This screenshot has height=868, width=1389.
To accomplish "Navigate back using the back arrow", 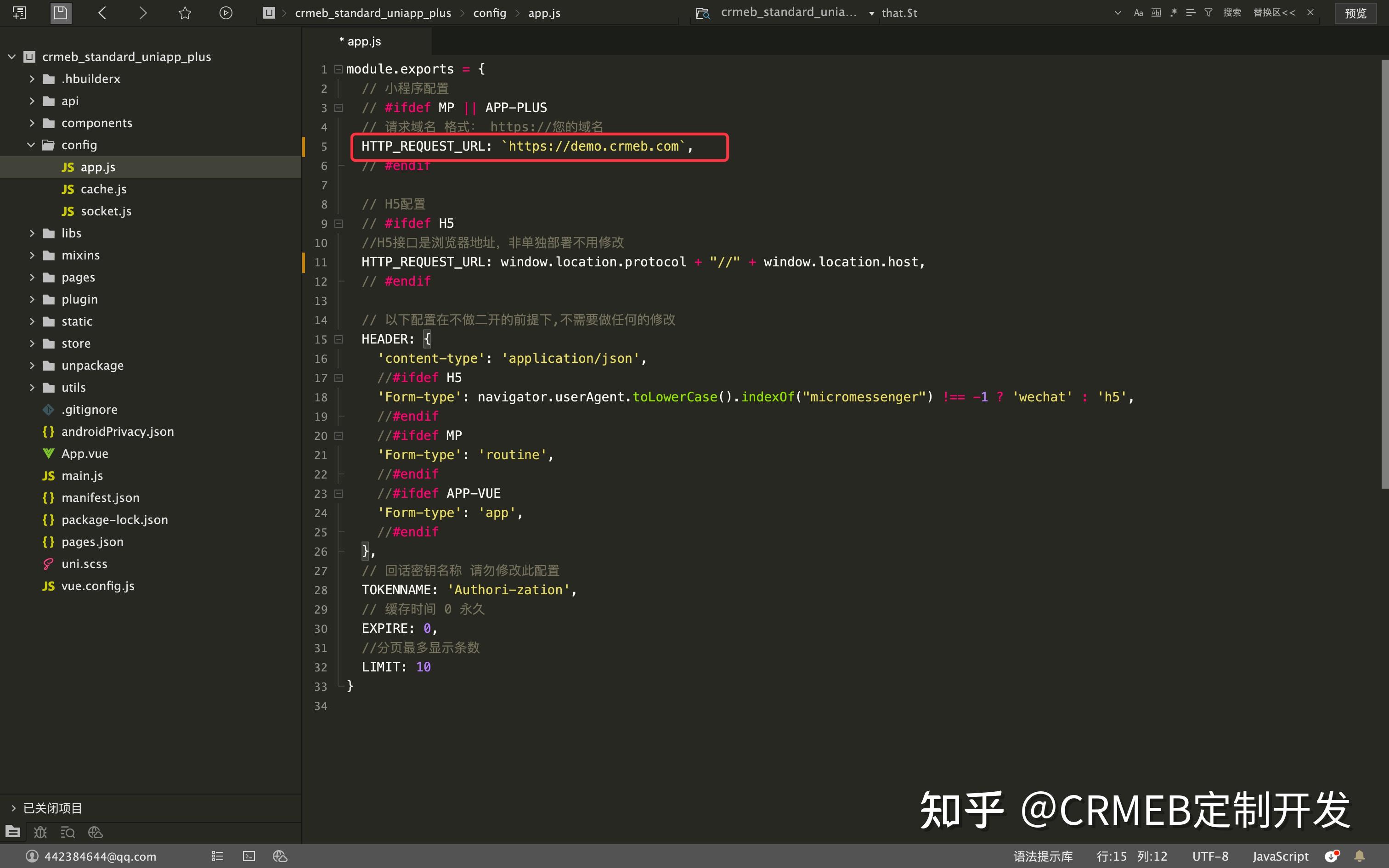I will click(102, 13).
